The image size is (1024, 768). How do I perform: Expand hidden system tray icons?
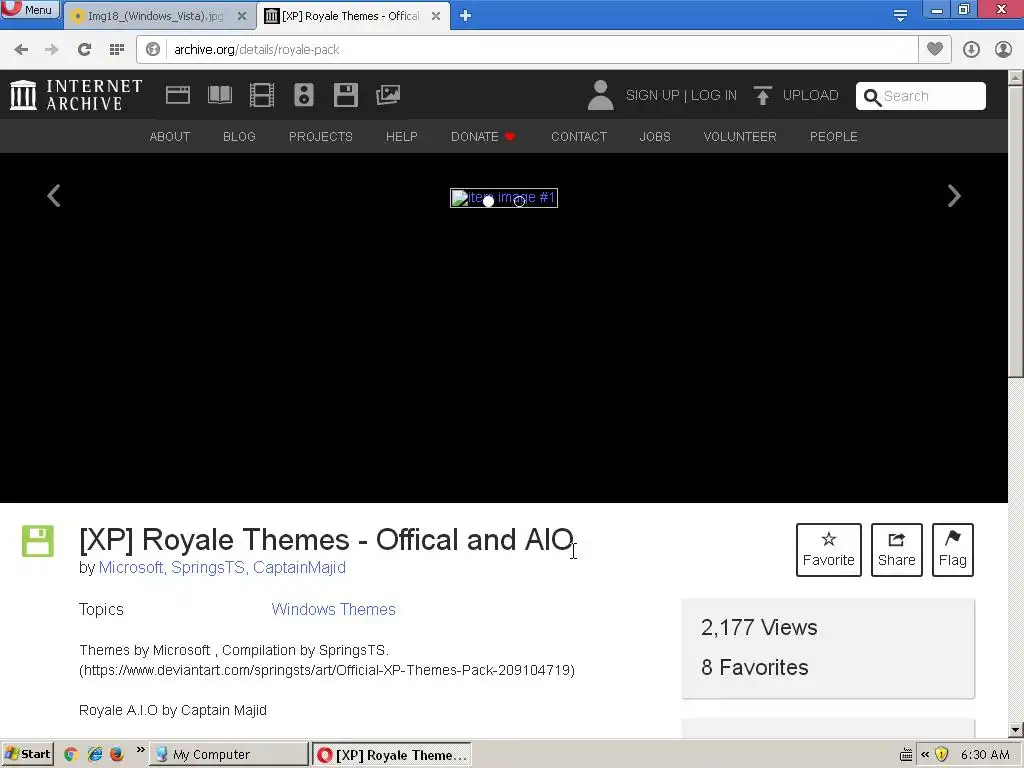pyautogui.click(x=925, y=754)
